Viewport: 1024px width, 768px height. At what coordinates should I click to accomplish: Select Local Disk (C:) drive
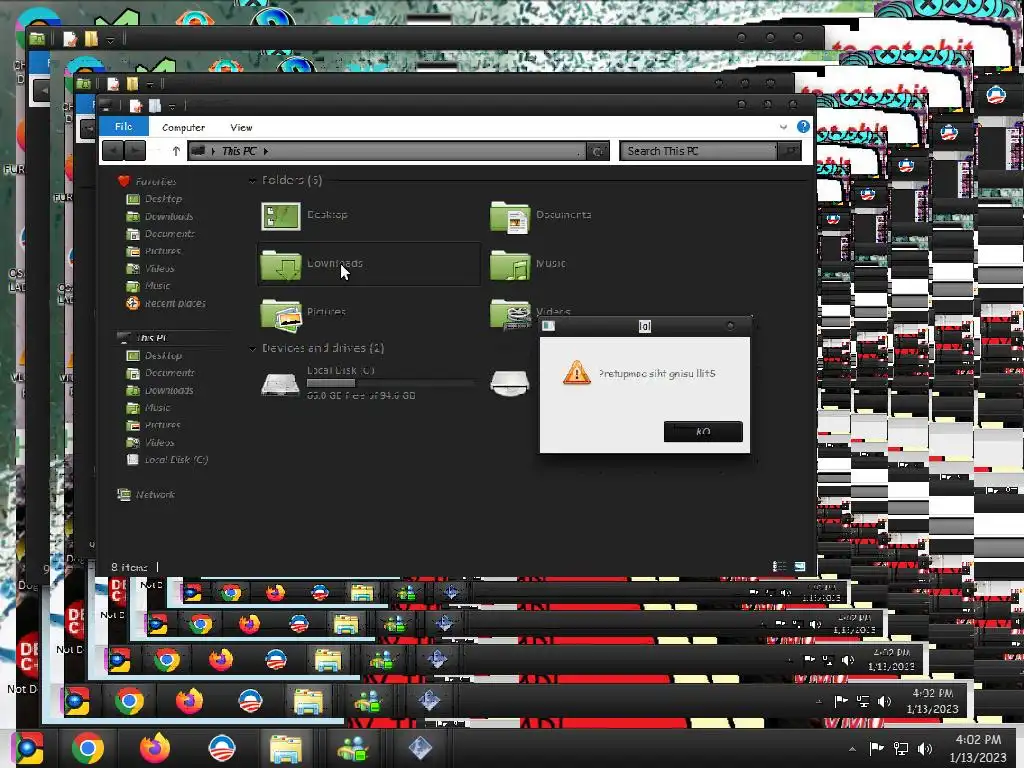click(369, 383)
